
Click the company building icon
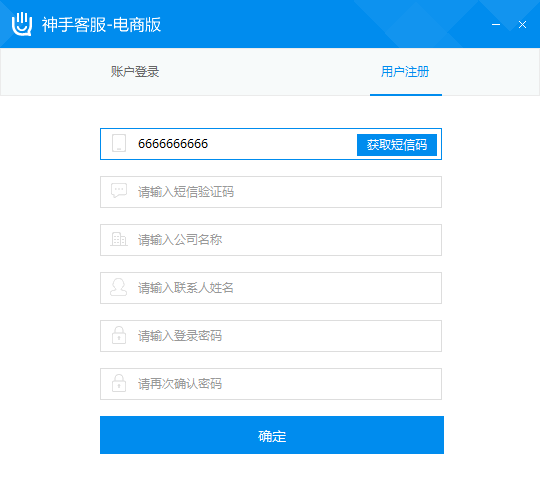tap(119, 239)
